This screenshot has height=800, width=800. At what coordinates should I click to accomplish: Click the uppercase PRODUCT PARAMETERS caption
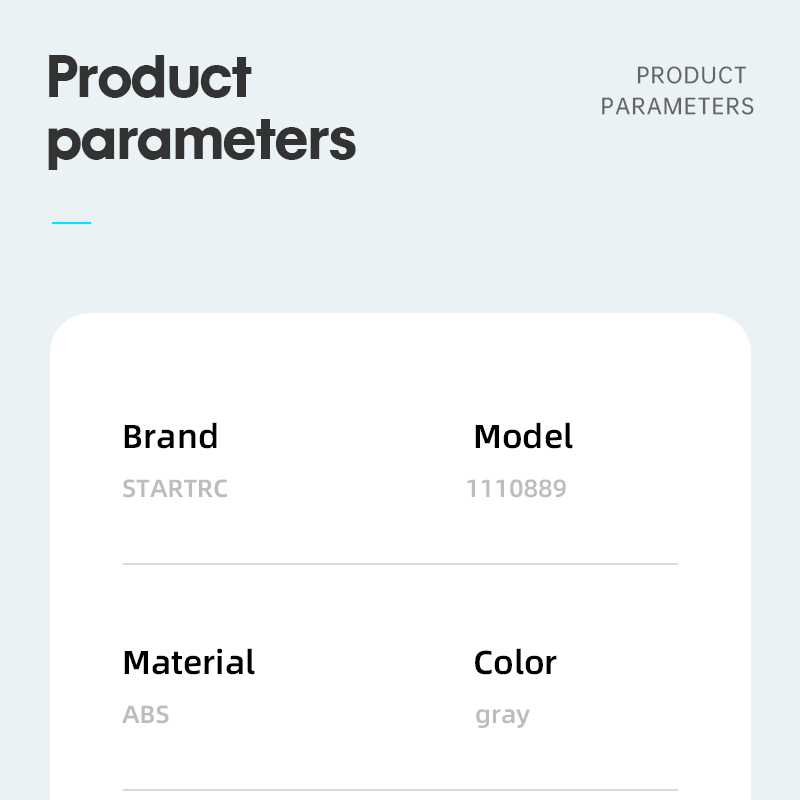[x=677, y=91]
